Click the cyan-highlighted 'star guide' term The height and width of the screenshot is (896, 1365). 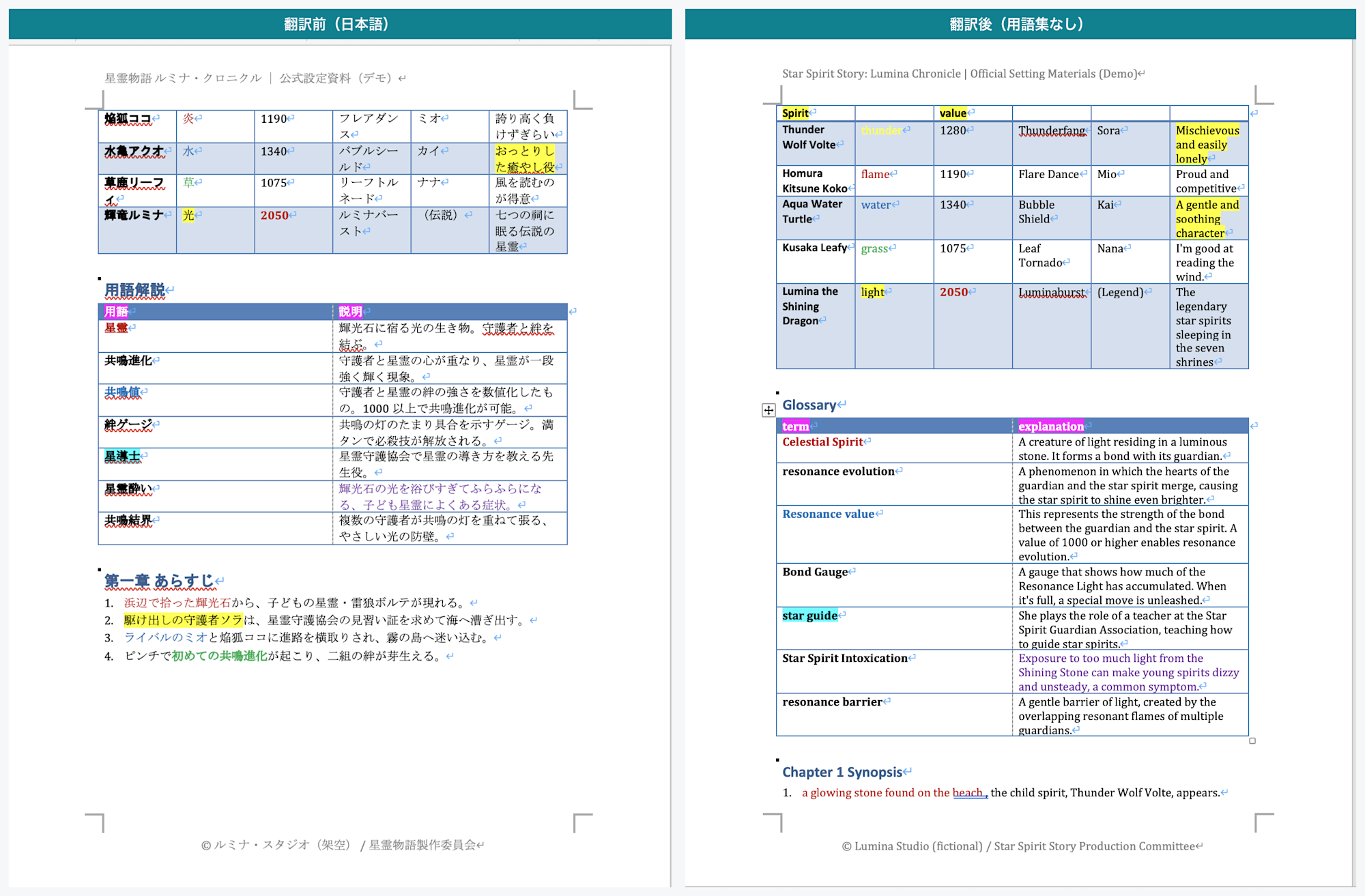809,616
